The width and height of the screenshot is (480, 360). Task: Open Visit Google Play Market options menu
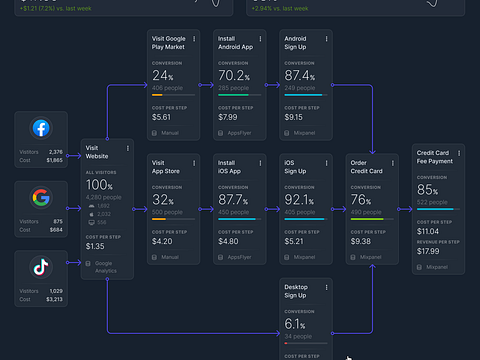pyautogui.click(x=194, y=39)
